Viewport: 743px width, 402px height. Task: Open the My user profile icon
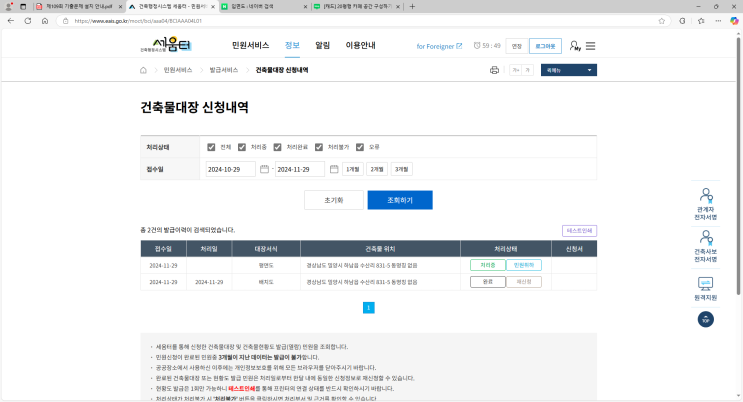point(574,46)
